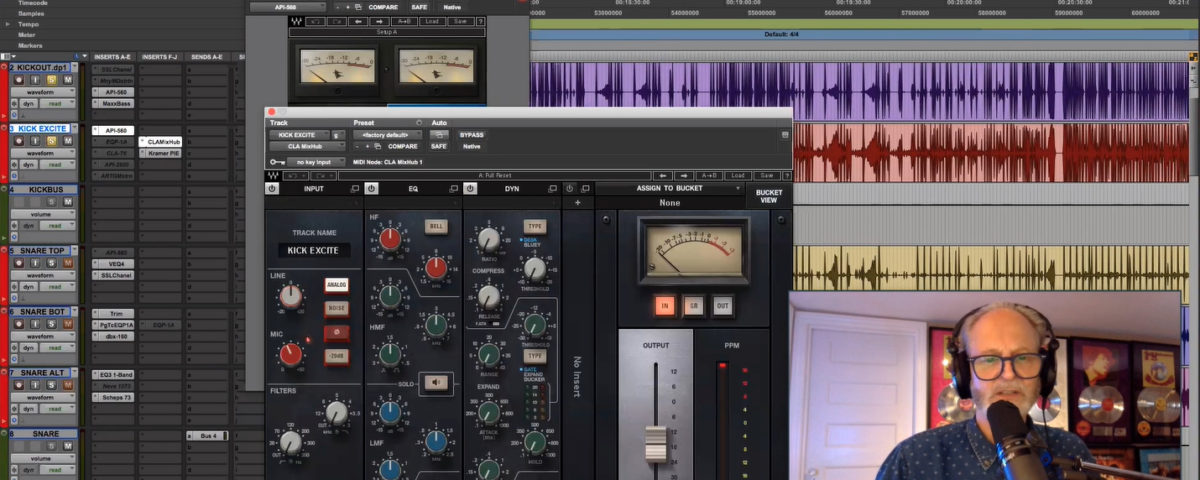Click the LINE gain knob
1200x480 pixels.
(x=291, y=296)
